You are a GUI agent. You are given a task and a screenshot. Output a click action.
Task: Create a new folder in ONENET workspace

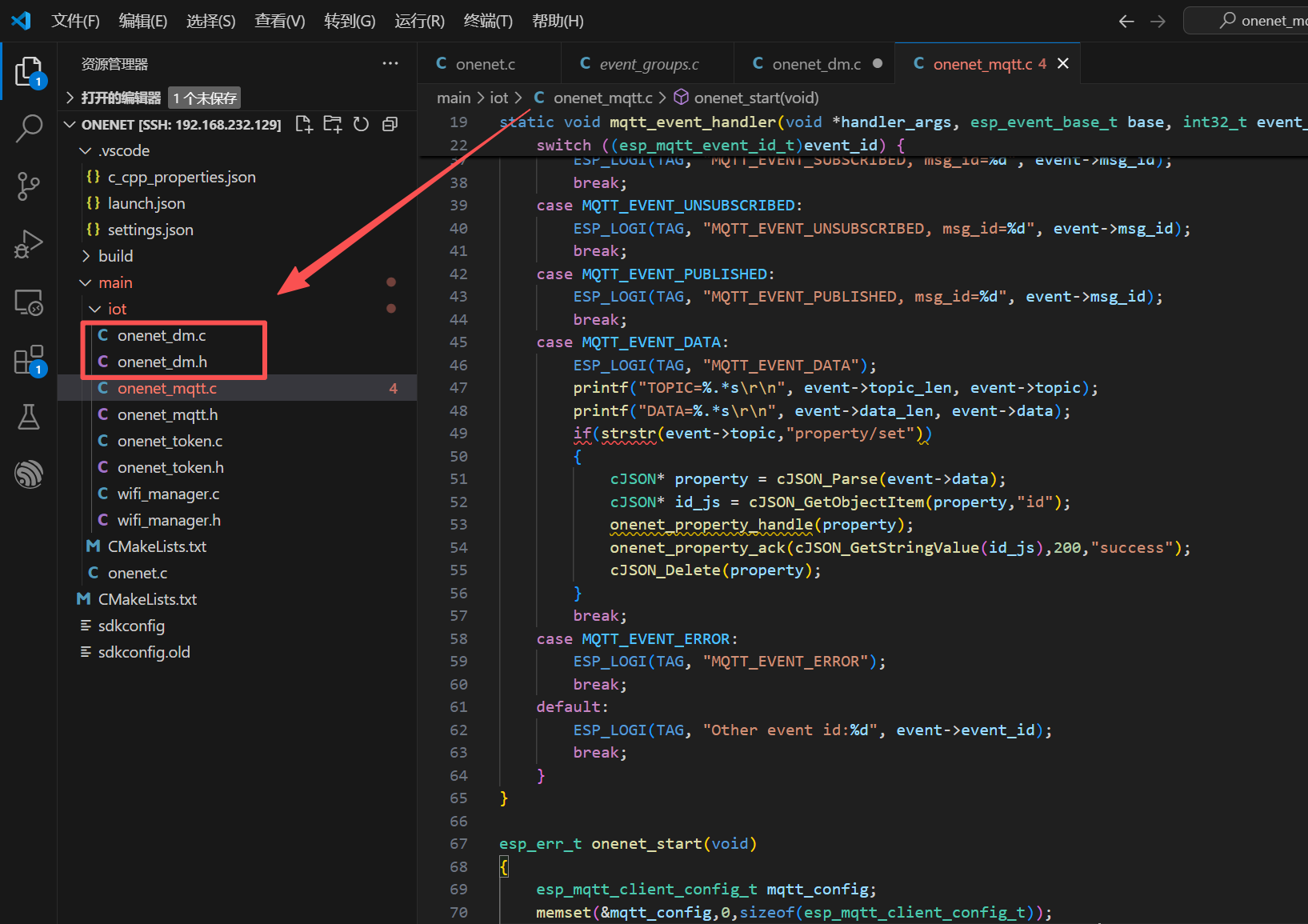point(332,124)
